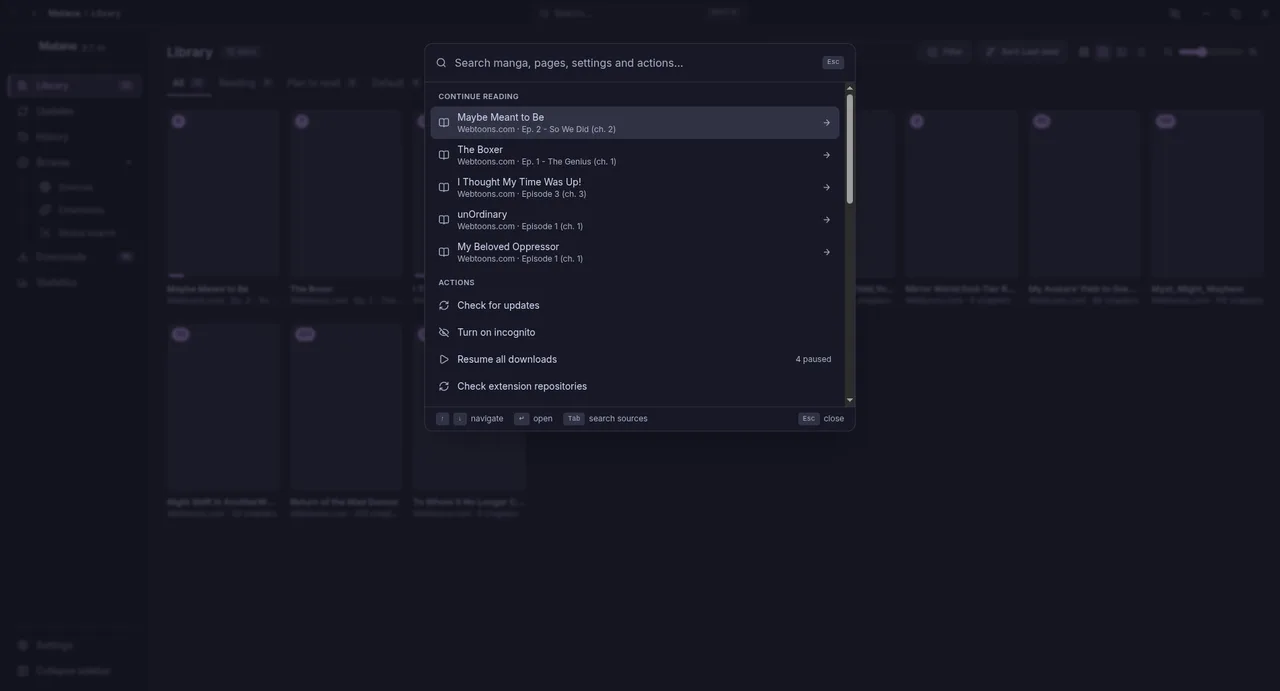Resume 'I Thought My Time Was Up!'
Image resolution: width=1280 pixels, height=691 pixels.
[635, 187]
